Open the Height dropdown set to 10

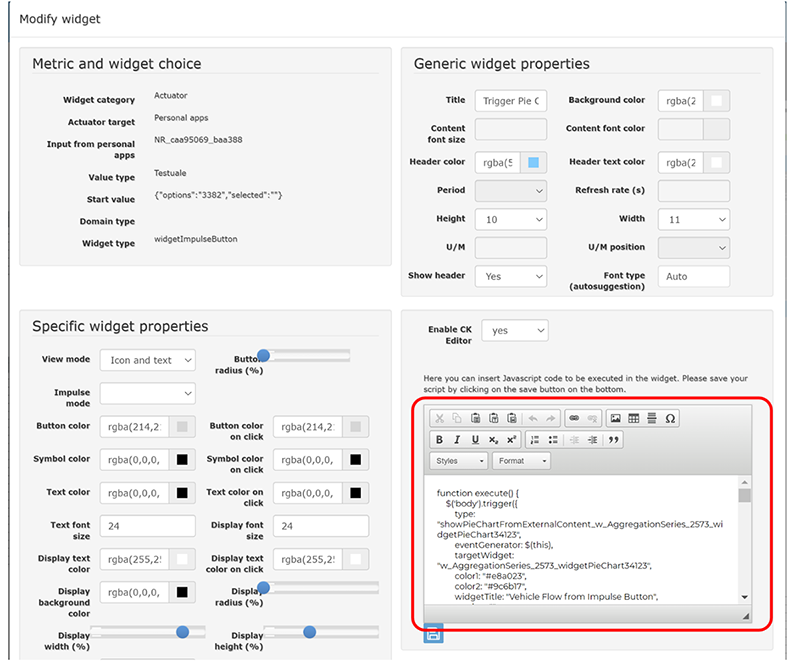(x=510, y=219)
